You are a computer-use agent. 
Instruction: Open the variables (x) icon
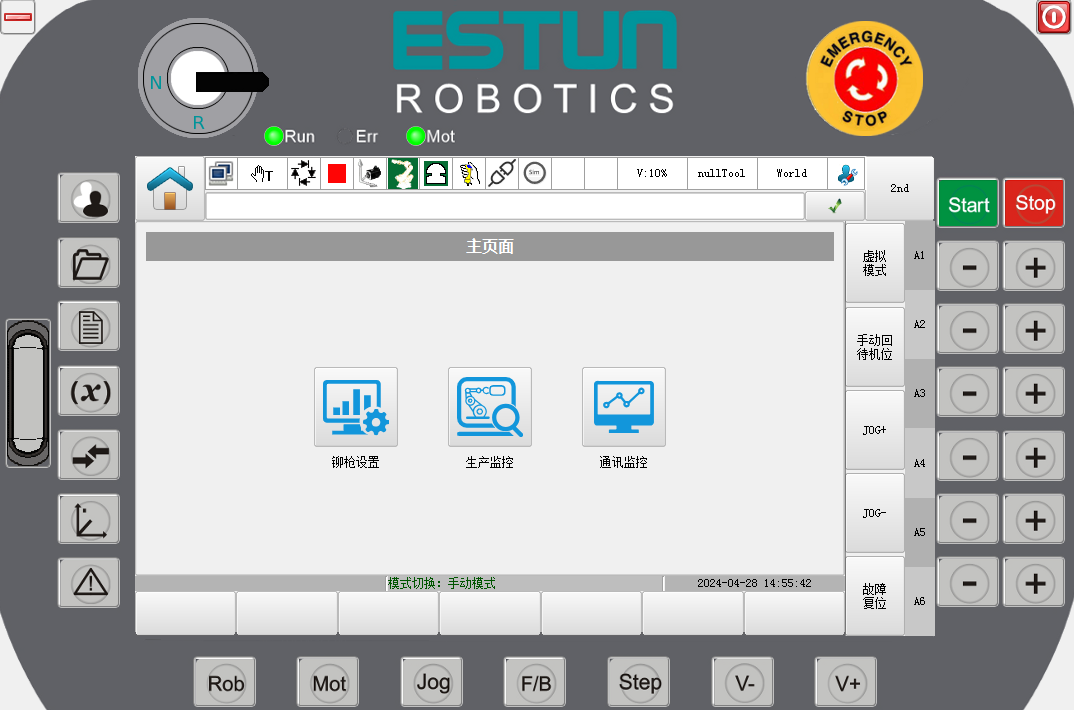[x=89, y=391]
